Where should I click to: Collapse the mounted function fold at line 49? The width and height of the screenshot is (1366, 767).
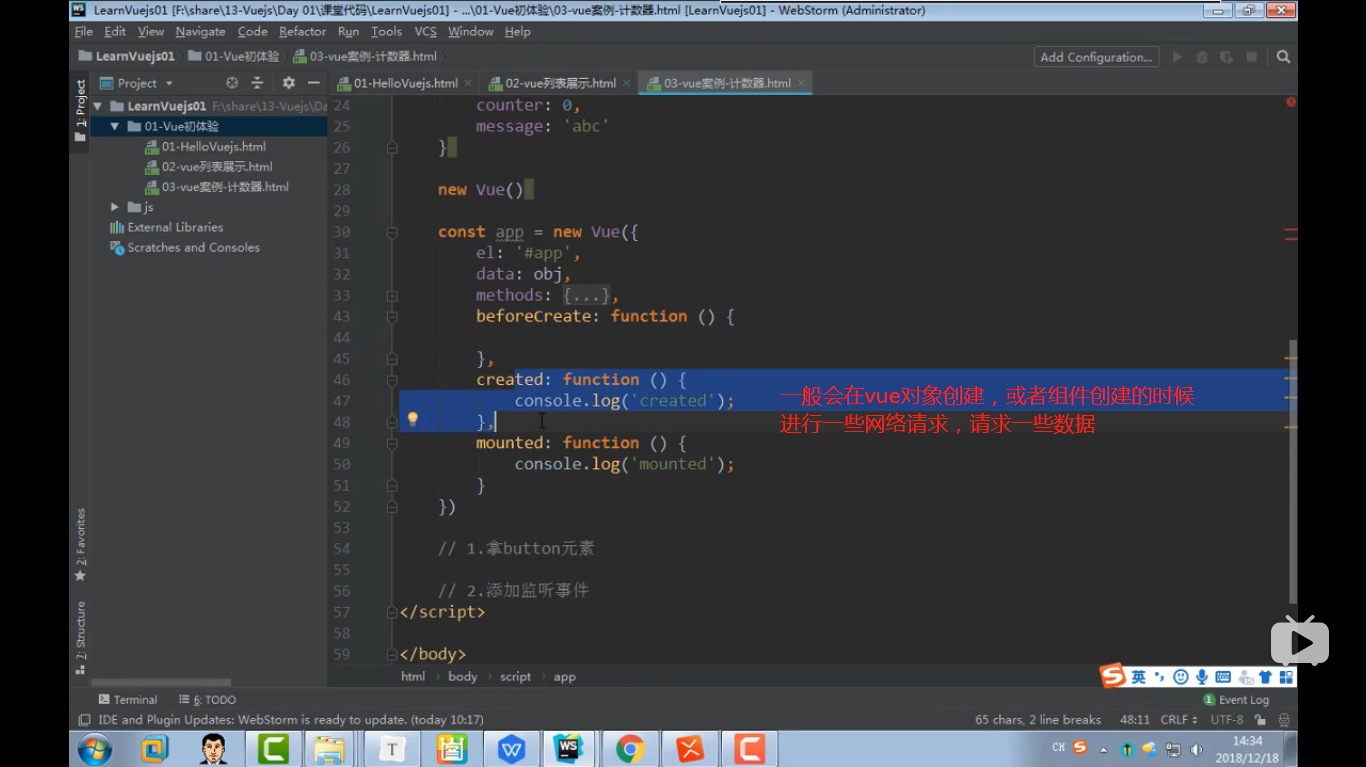pyautogui.click(x=392, y=443)
